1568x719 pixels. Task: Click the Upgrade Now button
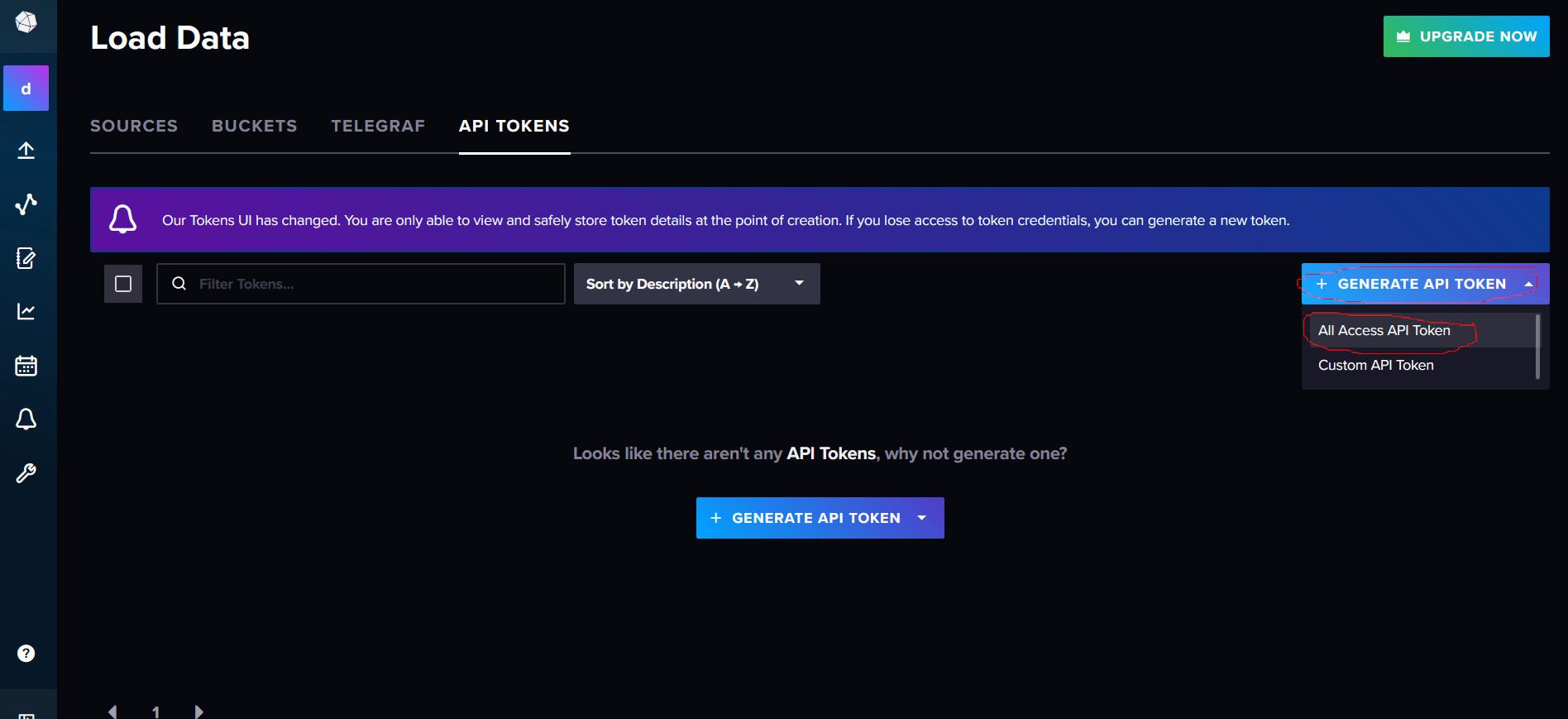(x=1465, y=36)
